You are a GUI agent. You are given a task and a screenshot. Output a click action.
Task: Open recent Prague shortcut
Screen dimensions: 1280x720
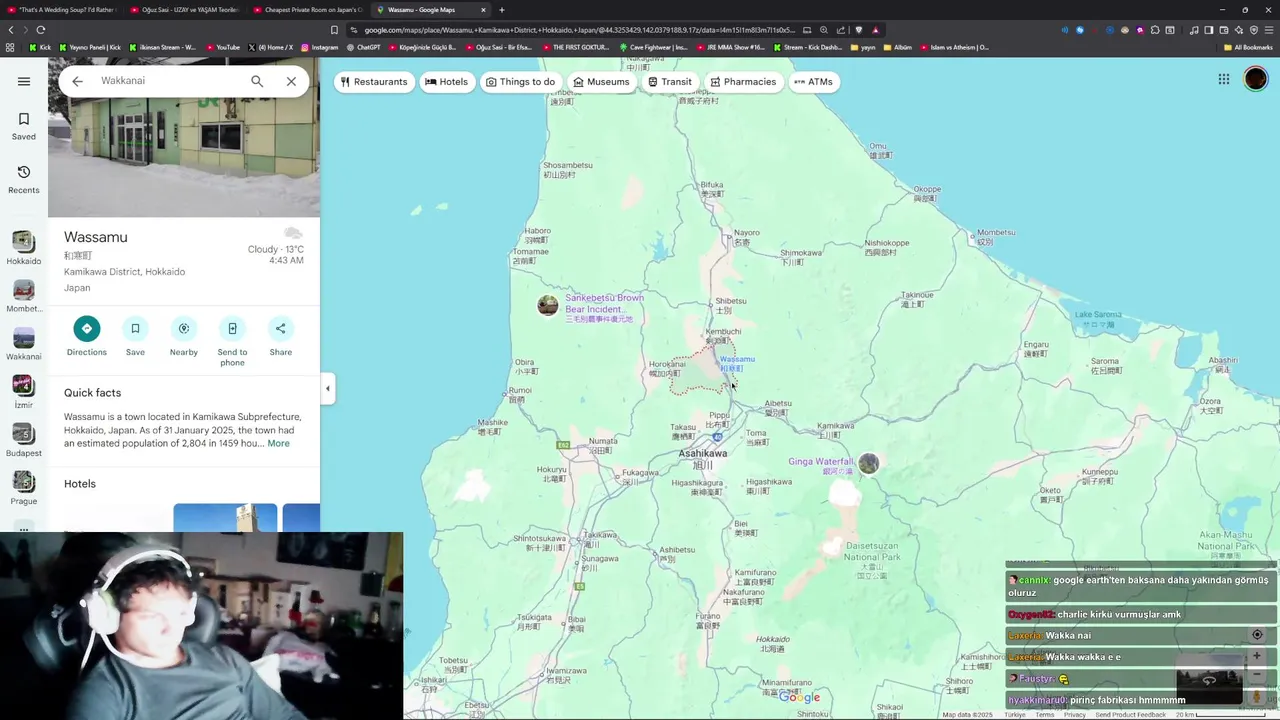[x=24, y=488]
